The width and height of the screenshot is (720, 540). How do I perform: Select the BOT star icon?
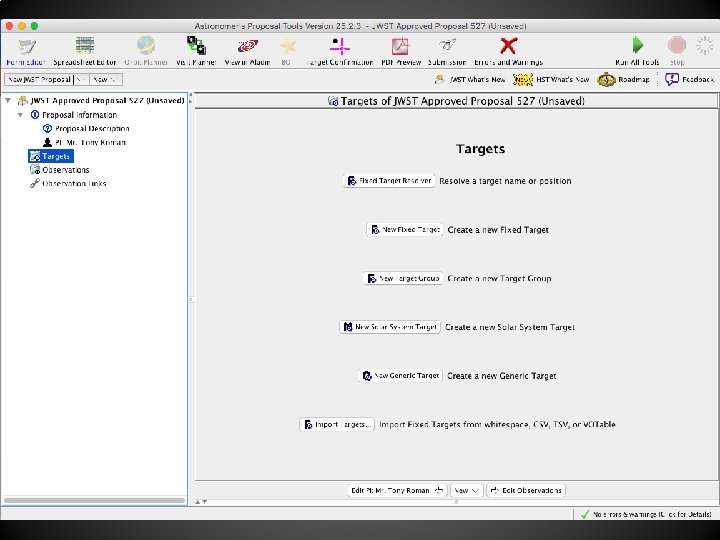pos(287,51)
